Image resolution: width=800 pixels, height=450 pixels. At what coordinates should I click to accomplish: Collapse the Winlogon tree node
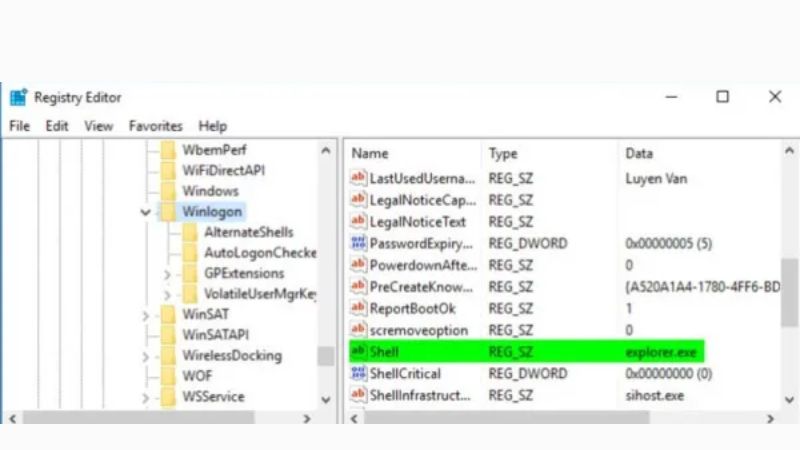click(x=146, y=212)
